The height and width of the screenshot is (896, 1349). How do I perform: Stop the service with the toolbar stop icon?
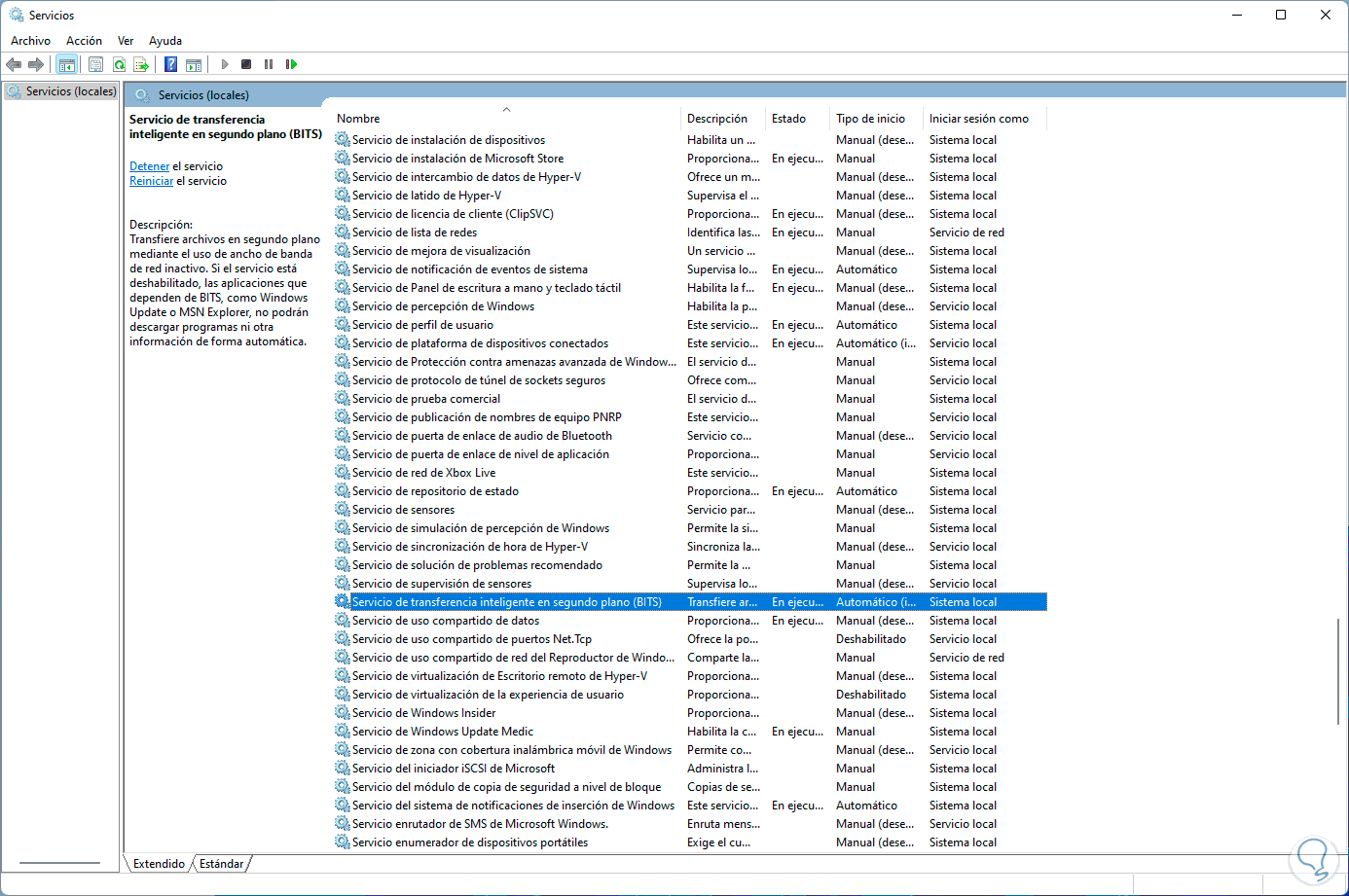coord(246,64)
